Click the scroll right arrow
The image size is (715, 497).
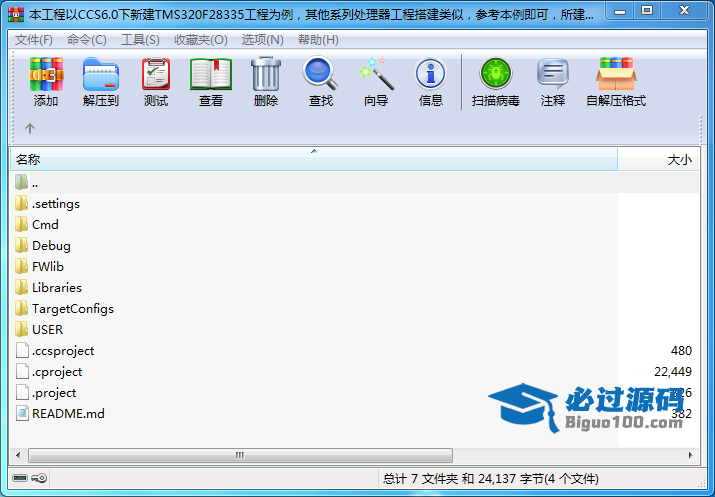point(690,455)
